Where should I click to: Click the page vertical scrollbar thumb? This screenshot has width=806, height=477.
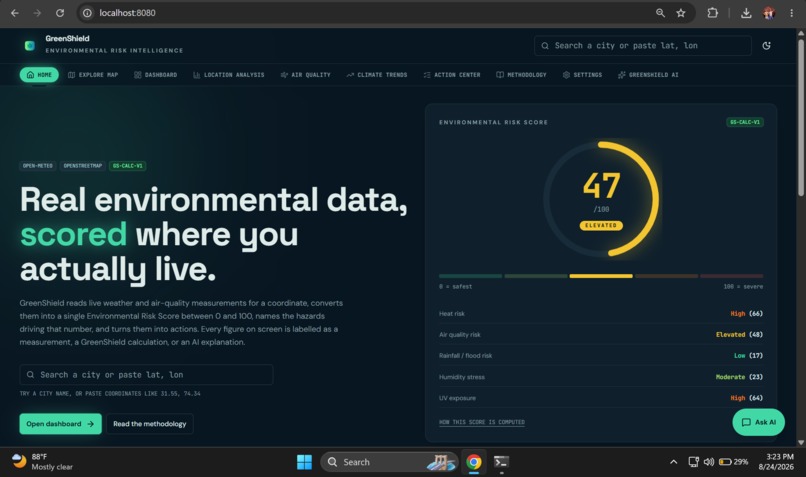[801, 116]
